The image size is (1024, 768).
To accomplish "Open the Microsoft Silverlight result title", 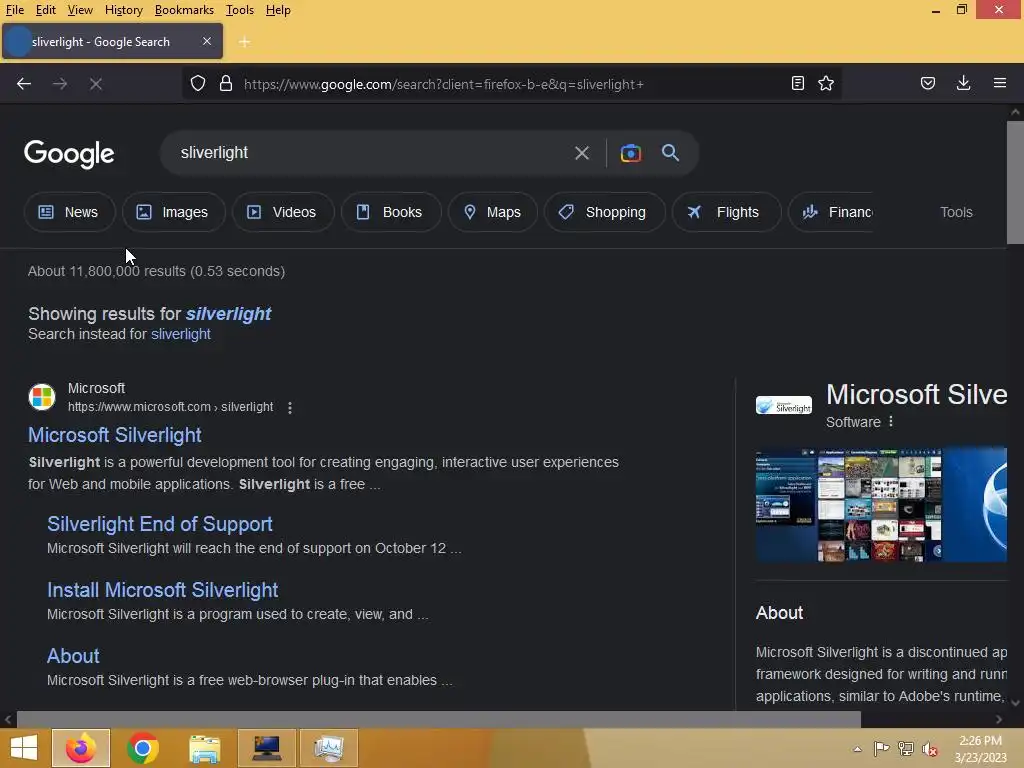I will click(x=115, y=436).
